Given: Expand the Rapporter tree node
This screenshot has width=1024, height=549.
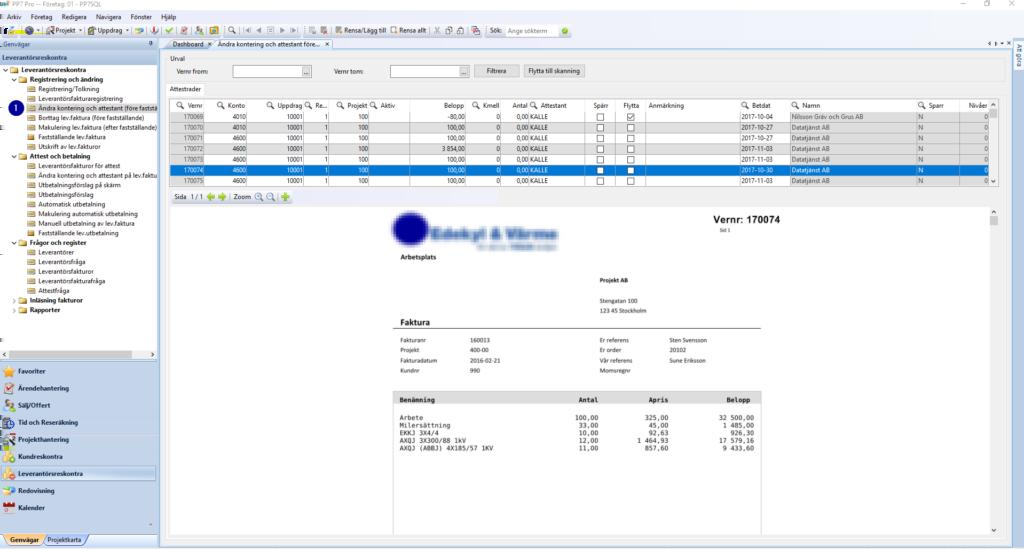Looking at the screenshot, I should pyautogui.click(x=14, y=310).
